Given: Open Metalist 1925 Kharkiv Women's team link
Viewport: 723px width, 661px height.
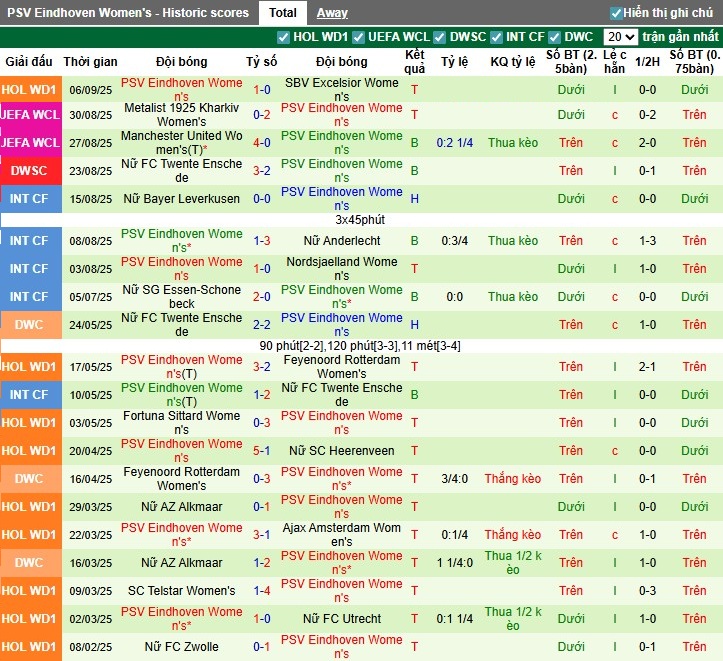Looking at the screenshot, I should pyautogui.click(x=182, y=115).
